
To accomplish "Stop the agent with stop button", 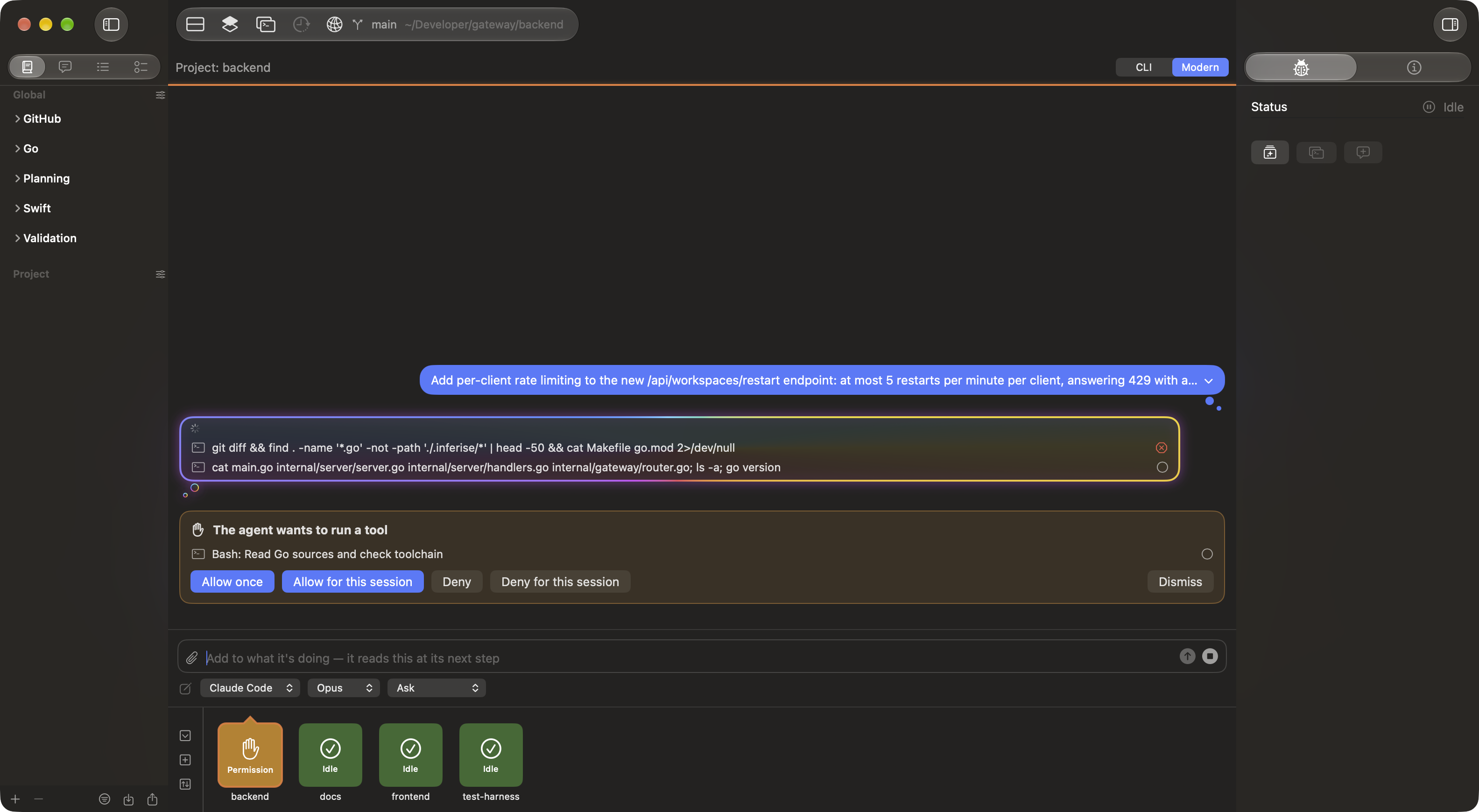I will point(1210,656).
